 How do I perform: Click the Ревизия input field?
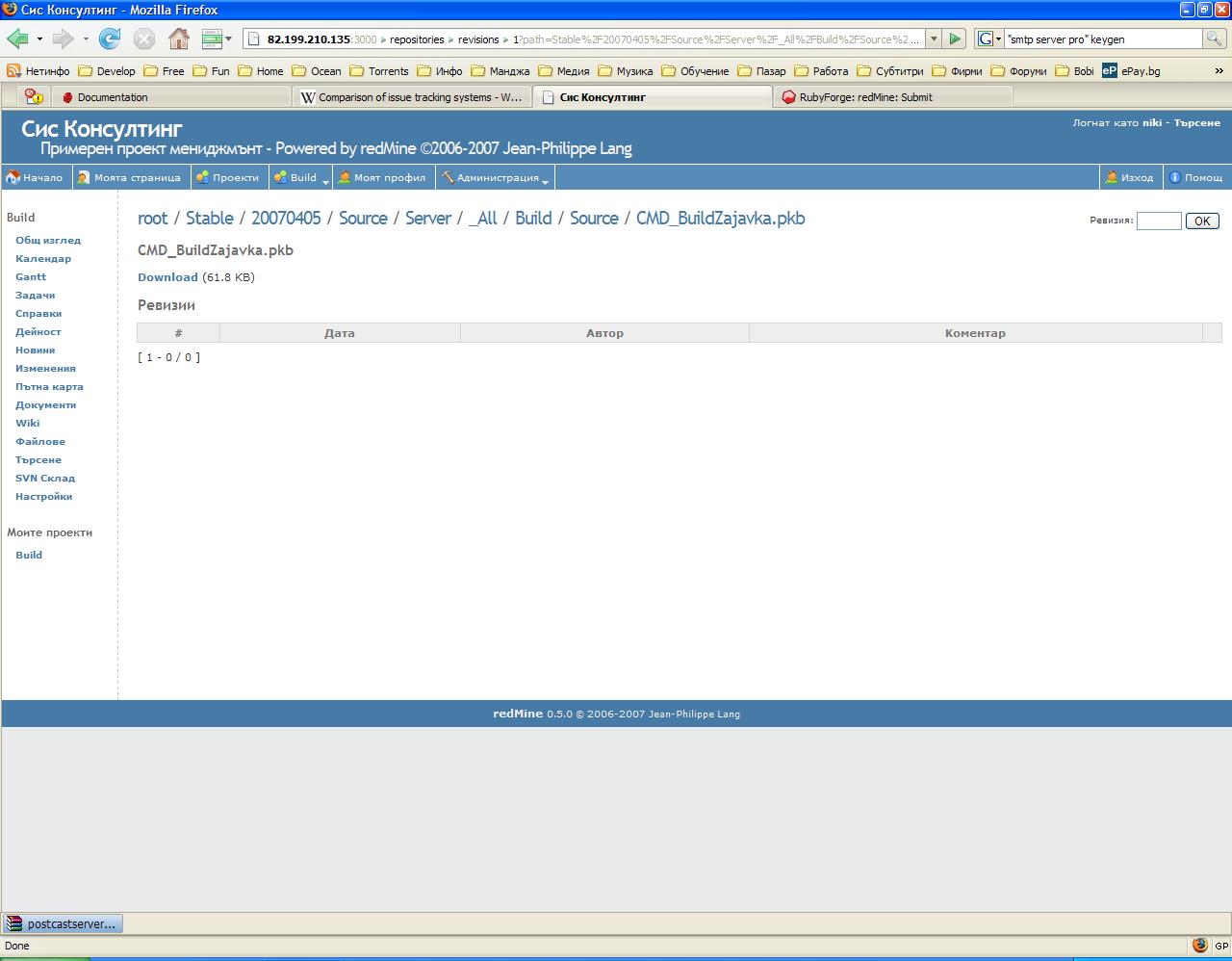point(1158,221)
